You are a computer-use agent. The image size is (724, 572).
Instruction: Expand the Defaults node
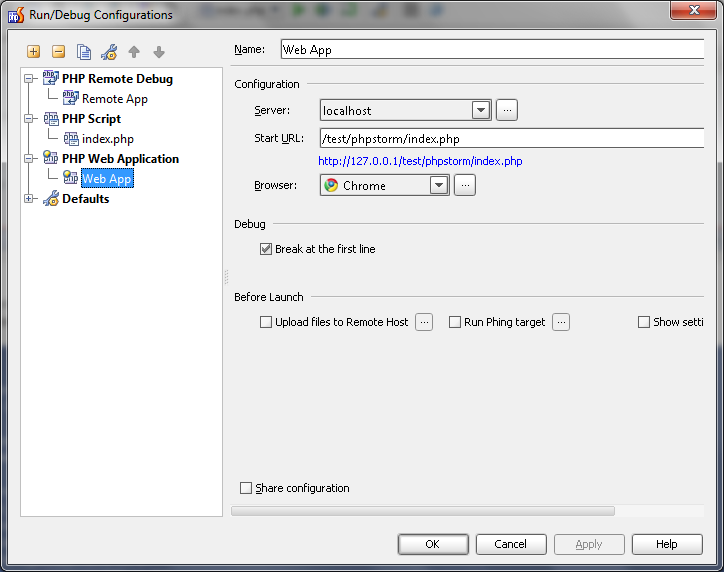(x=29, y=199)
